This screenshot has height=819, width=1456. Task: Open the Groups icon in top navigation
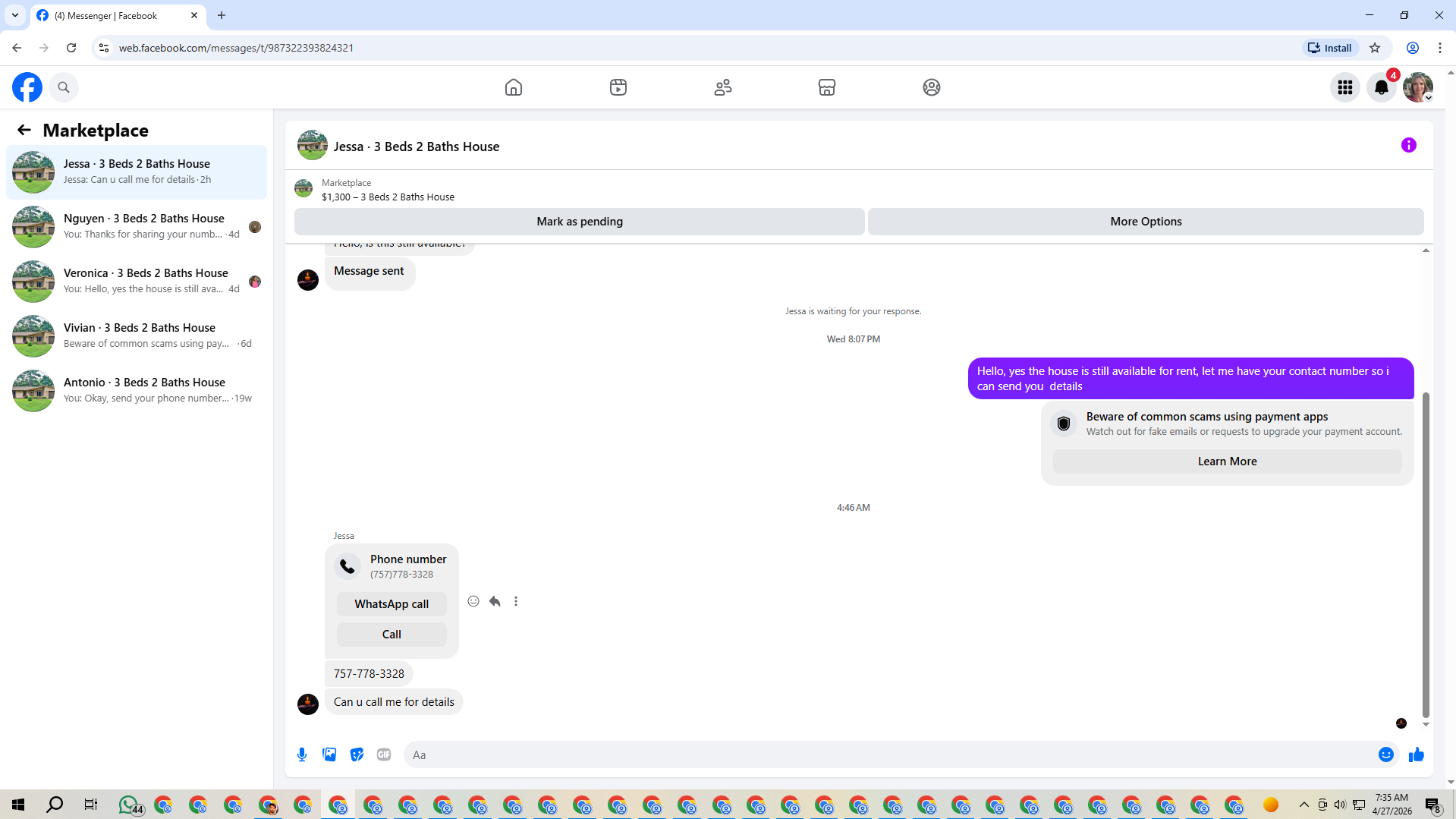point(932,87)
